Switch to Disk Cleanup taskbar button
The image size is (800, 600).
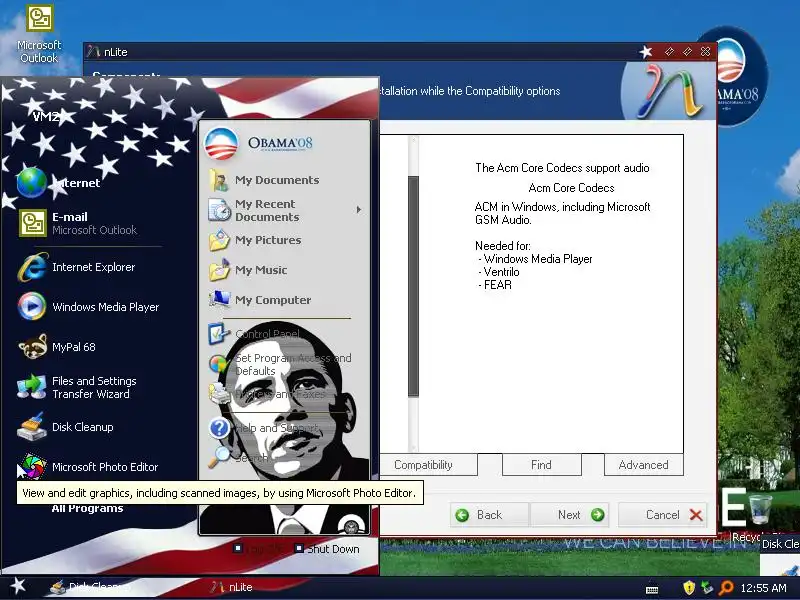89,587
